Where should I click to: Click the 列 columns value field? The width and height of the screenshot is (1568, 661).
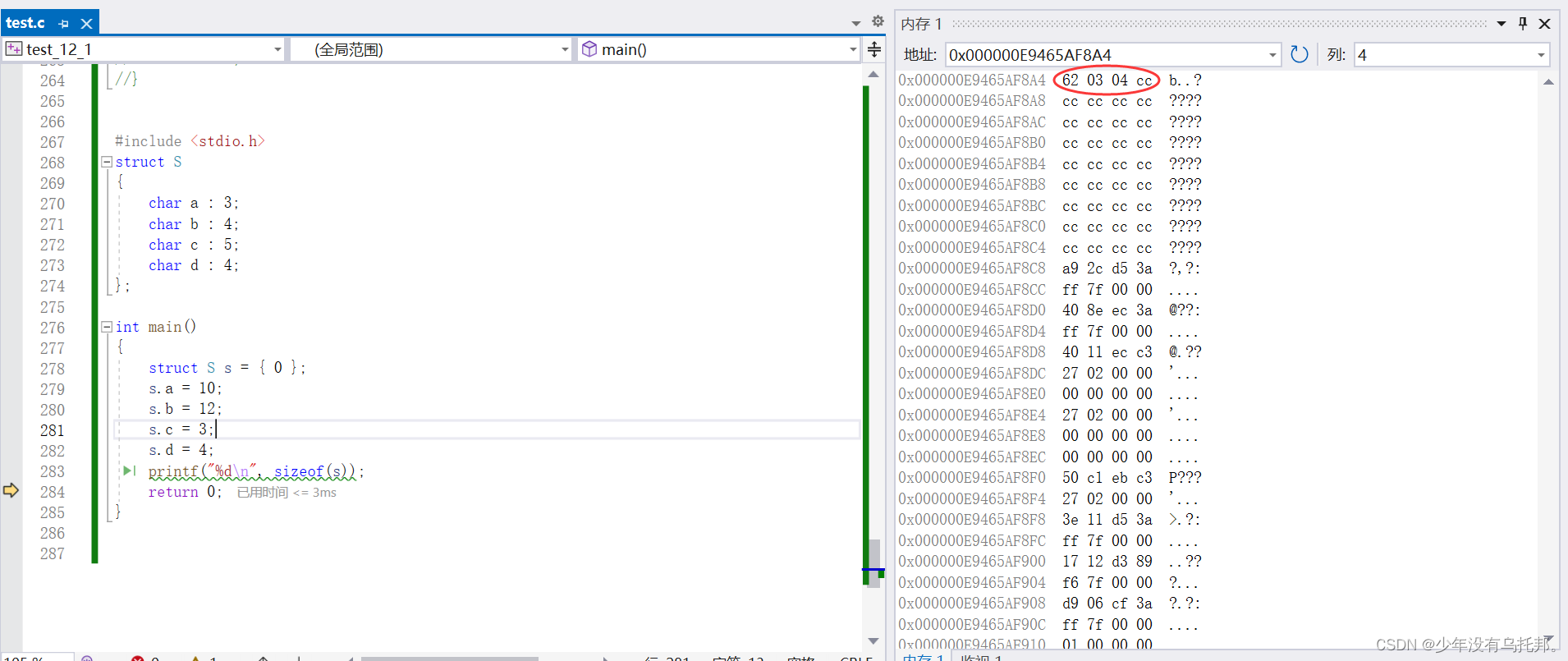pyautogui.click(x=1443, y=55)
